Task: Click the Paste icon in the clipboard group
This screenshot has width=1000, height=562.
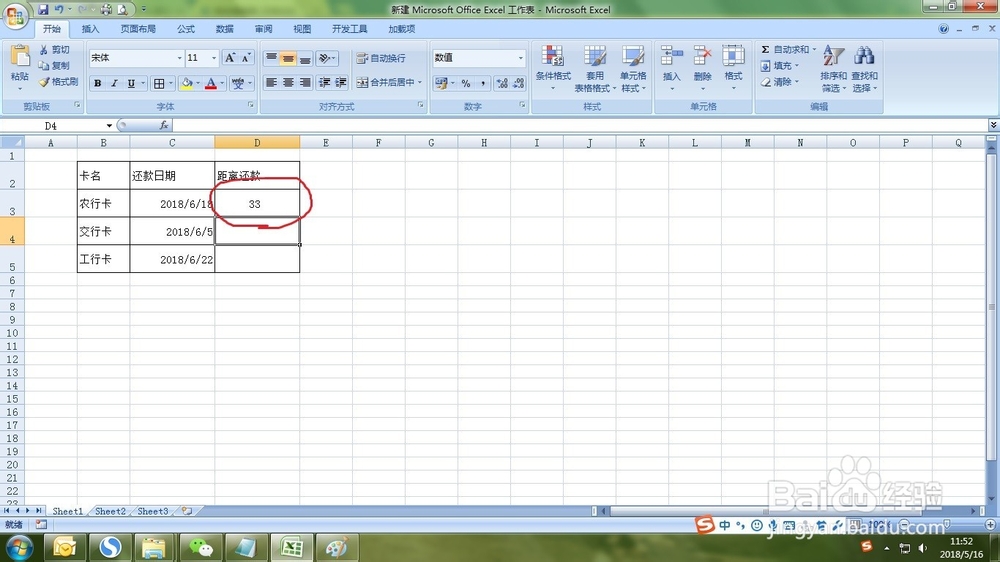Action: click(x=20, y=56)
